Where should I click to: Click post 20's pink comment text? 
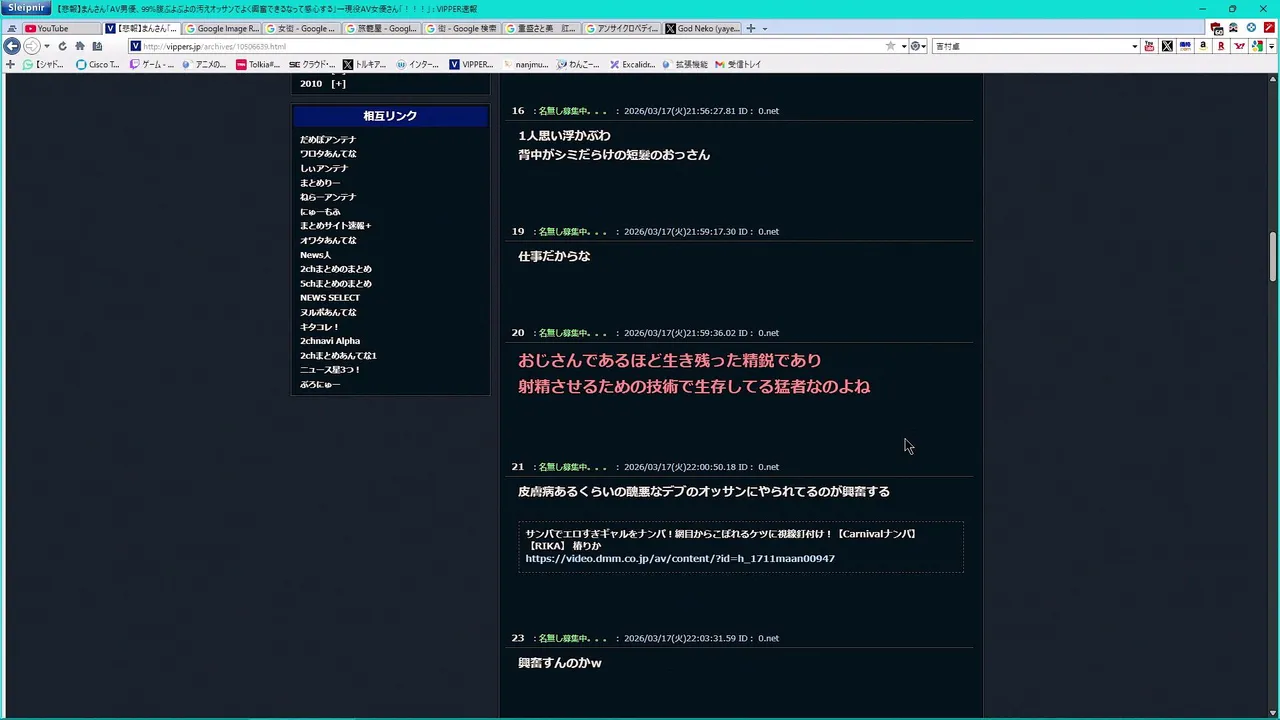694,373
